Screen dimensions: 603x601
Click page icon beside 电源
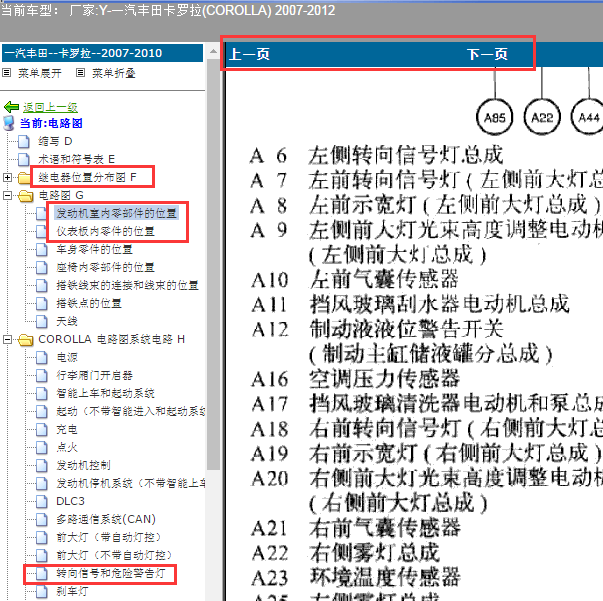[42, 358]
